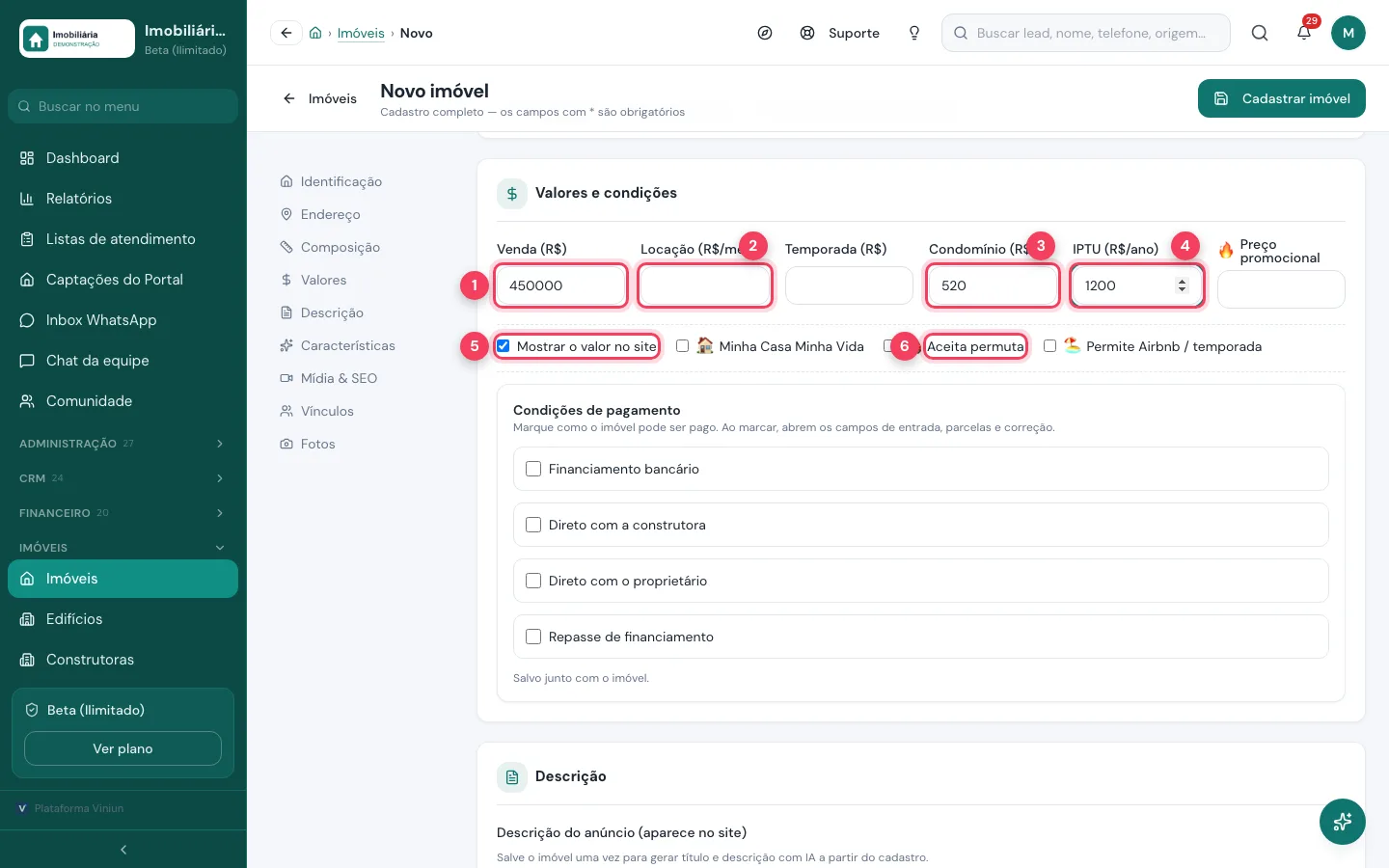
Task: Check Repasse de financiamento option
Action: coord(533,637)
